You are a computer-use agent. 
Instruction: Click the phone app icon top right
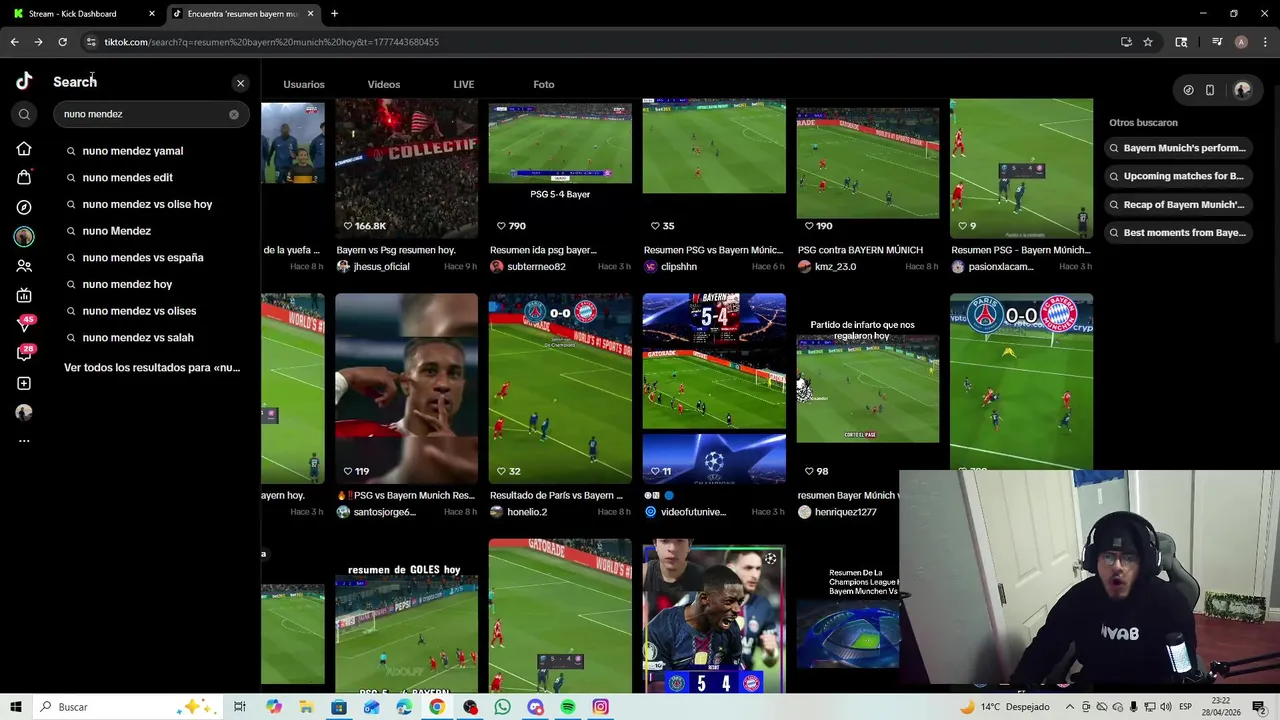[x=1210, y=90]
